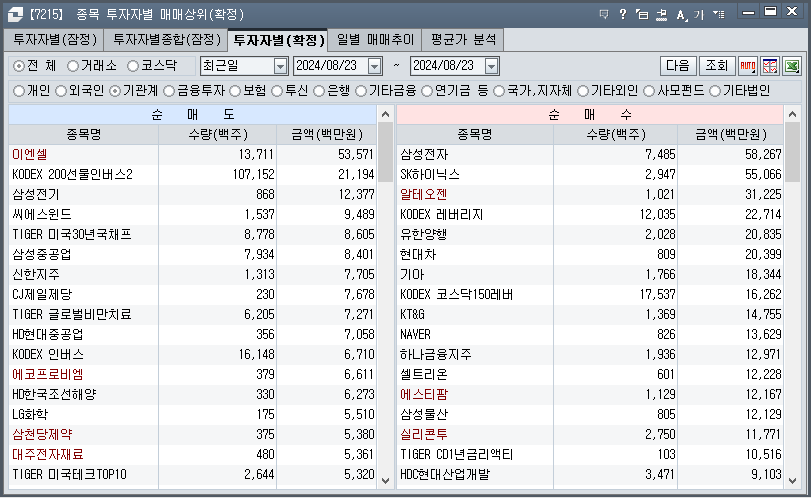
Task: Click the Korean '가' font icon
Action: (699, 14)
